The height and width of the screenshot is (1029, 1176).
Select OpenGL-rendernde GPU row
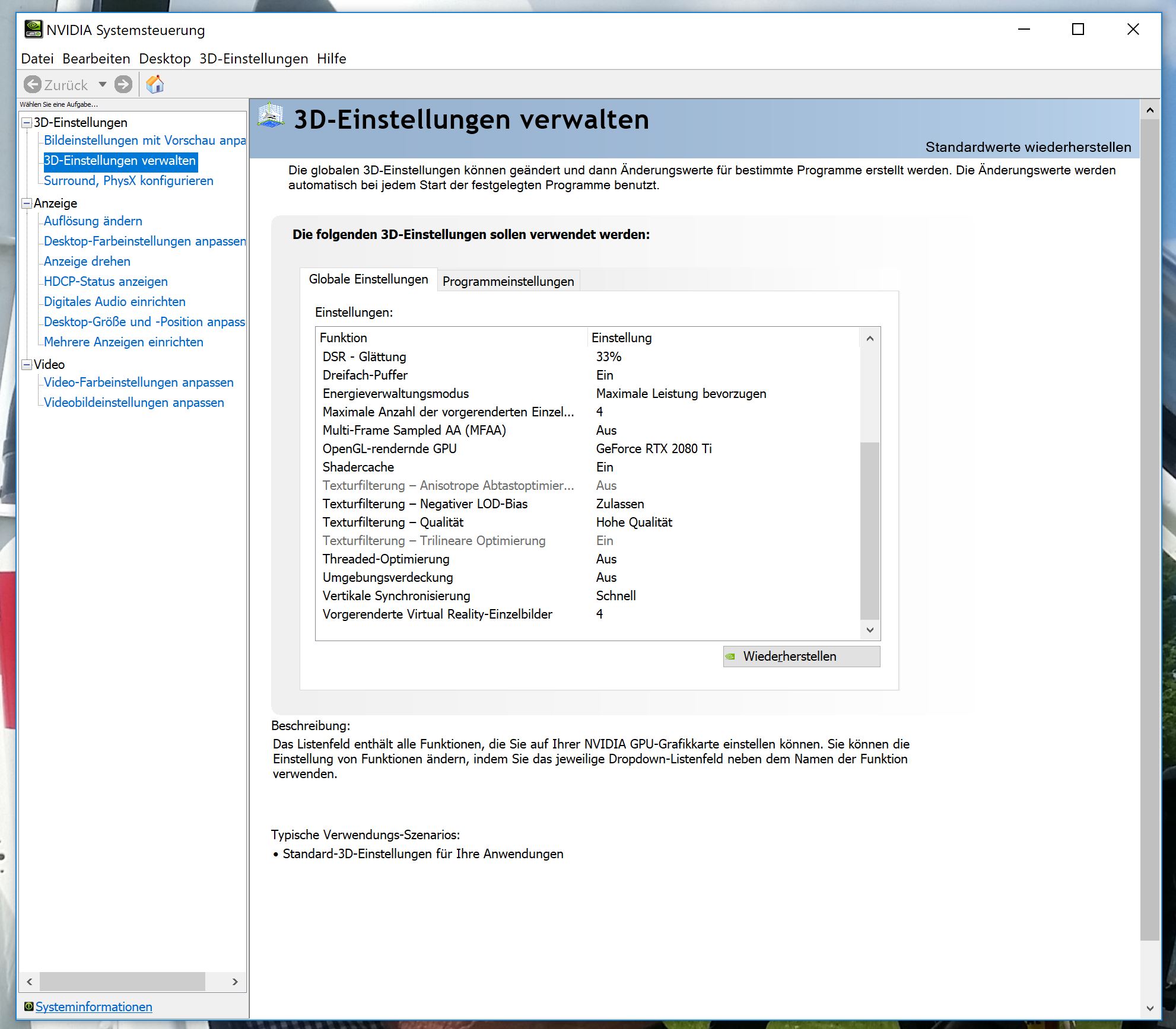pyautogui.click(x=587, y=449)
